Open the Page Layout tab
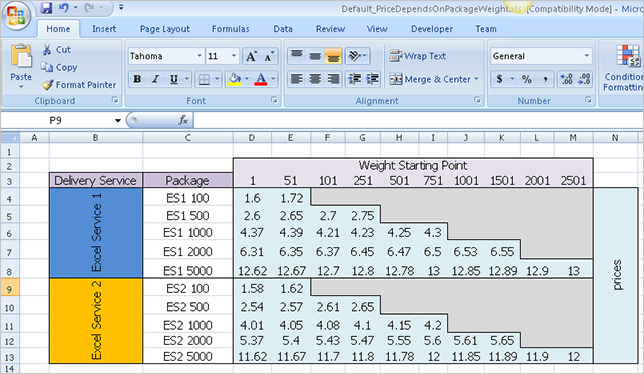The image size is (644, 374). (165, 29)
